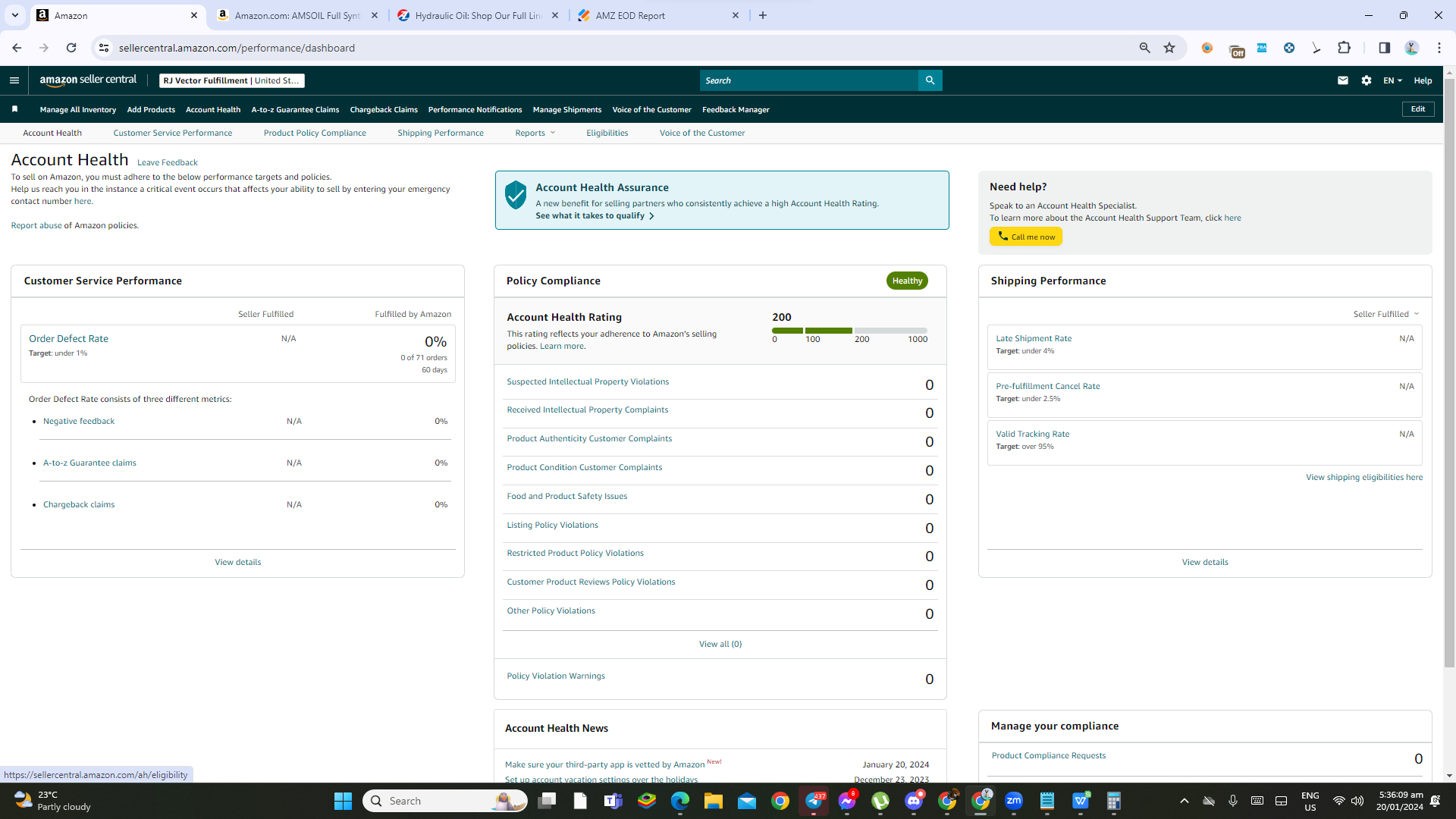Screen dimensions: 1456x819
Task: Open Product Compliance Requests link
Action: point(1049,755)
